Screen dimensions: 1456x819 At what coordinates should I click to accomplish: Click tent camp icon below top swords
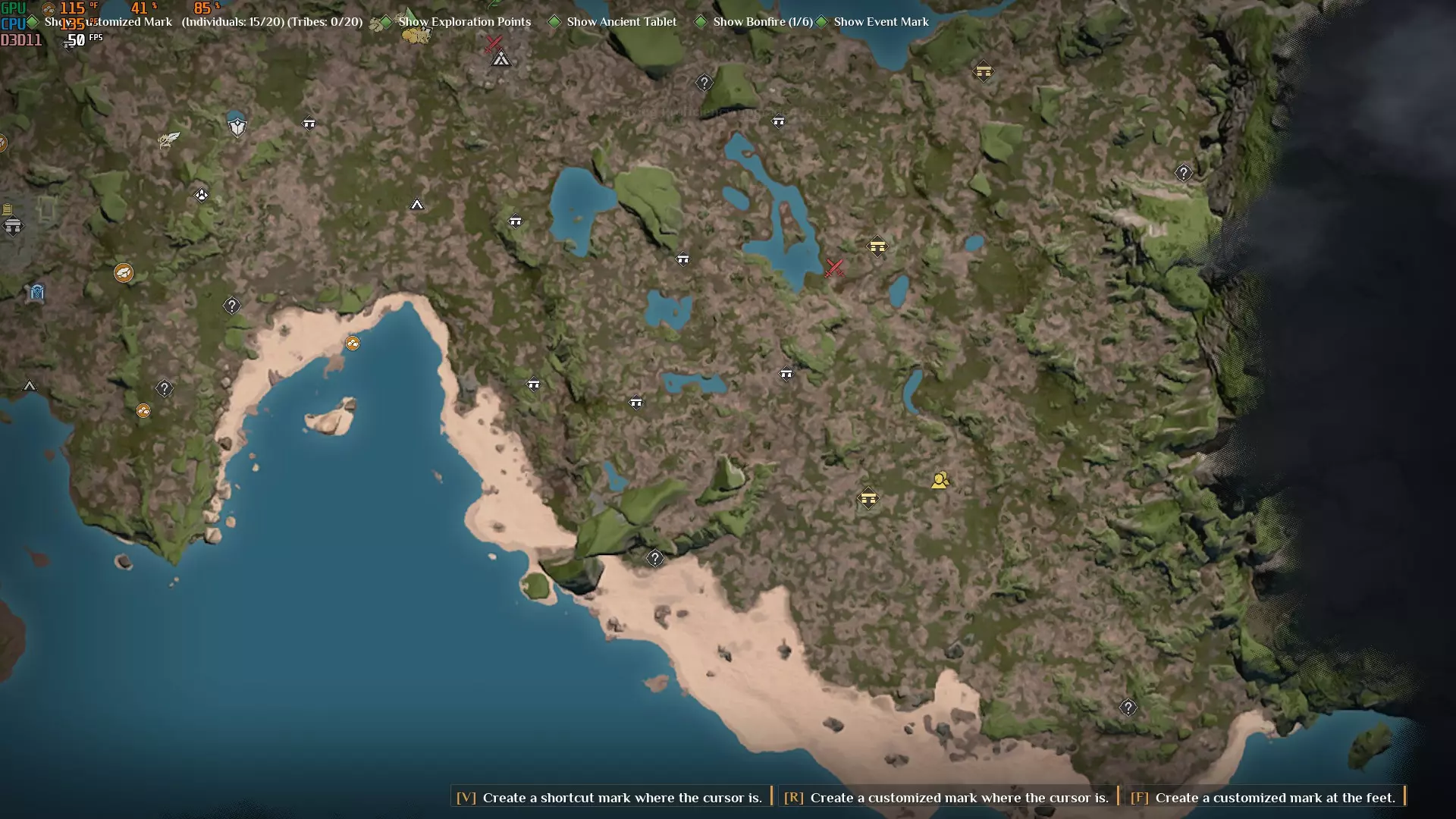tap(500, 59)
